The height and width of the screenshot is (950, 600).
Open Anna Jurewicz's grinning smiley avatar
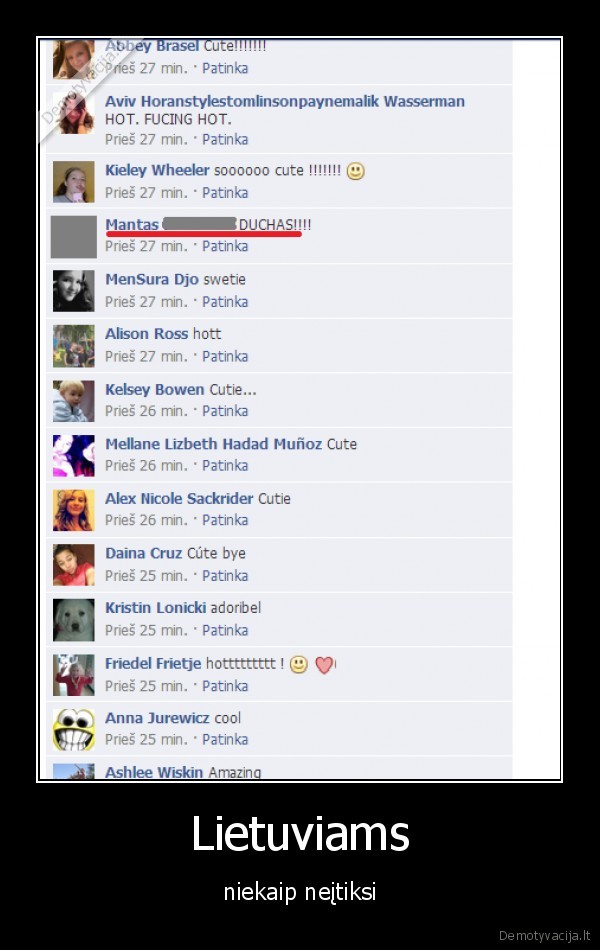(73, 729)
